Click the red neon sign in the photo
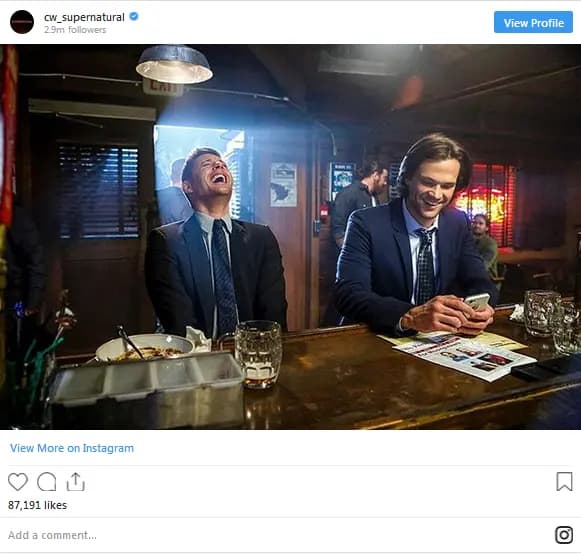 (485, 204)
